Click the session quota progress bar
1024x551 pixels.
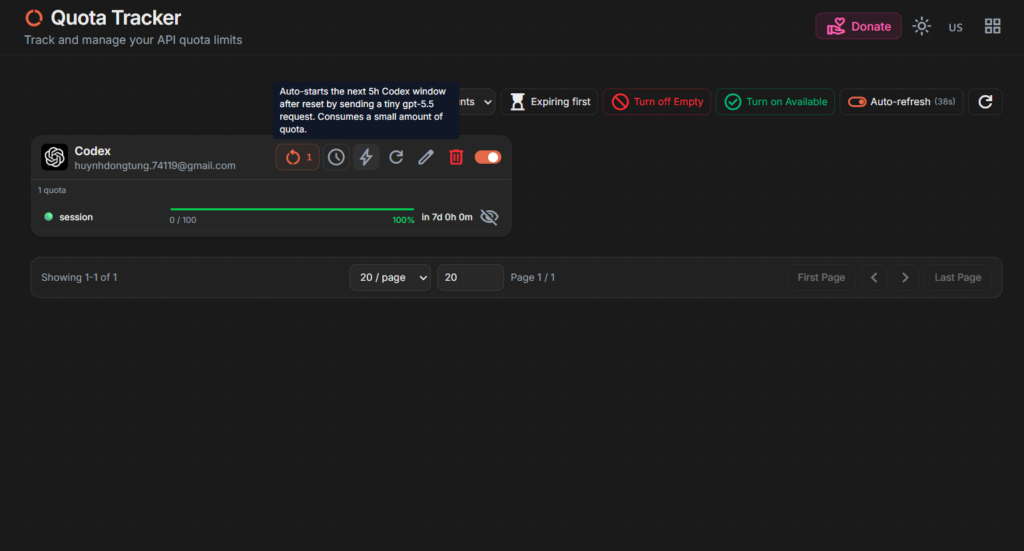pos(292,210)
